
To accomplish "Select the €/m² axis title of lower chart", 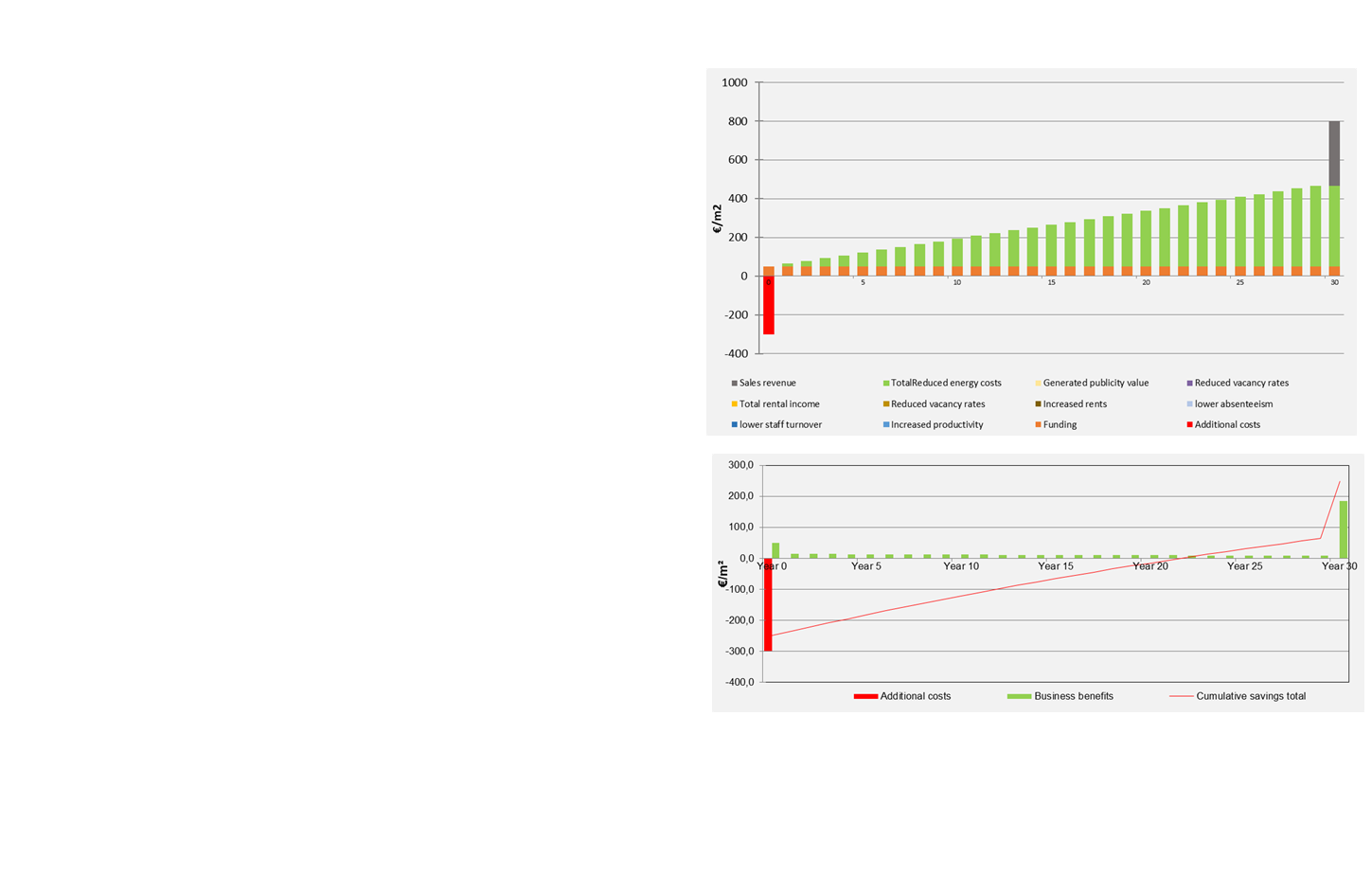I will point(722,573).
